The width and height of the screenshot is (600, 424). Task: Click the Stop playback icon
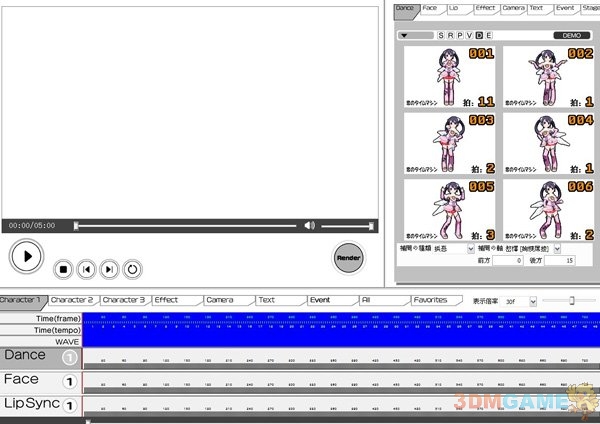point(62,268)
